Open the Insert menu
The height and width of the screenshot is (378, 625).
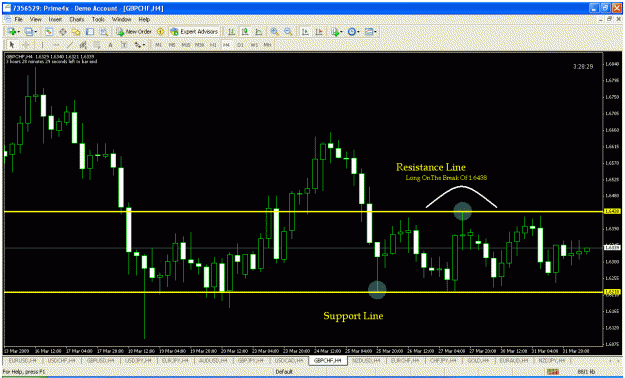pyautogui.click(x=55, y=19)
